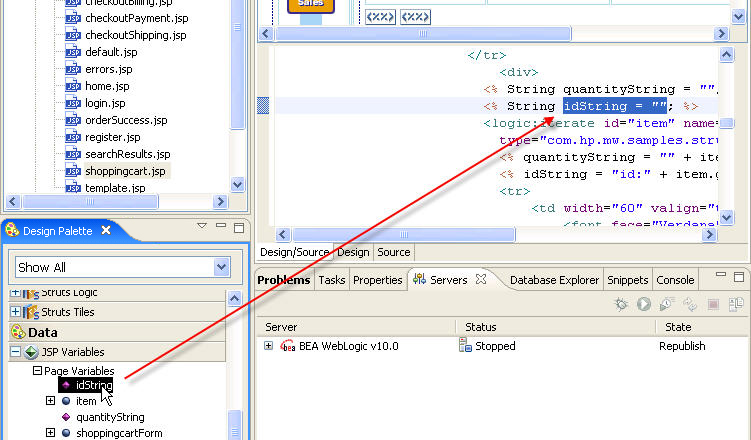The height and width of the screenshot is (440, 751).
Task: Open the Console view tab
Action: 675,280
